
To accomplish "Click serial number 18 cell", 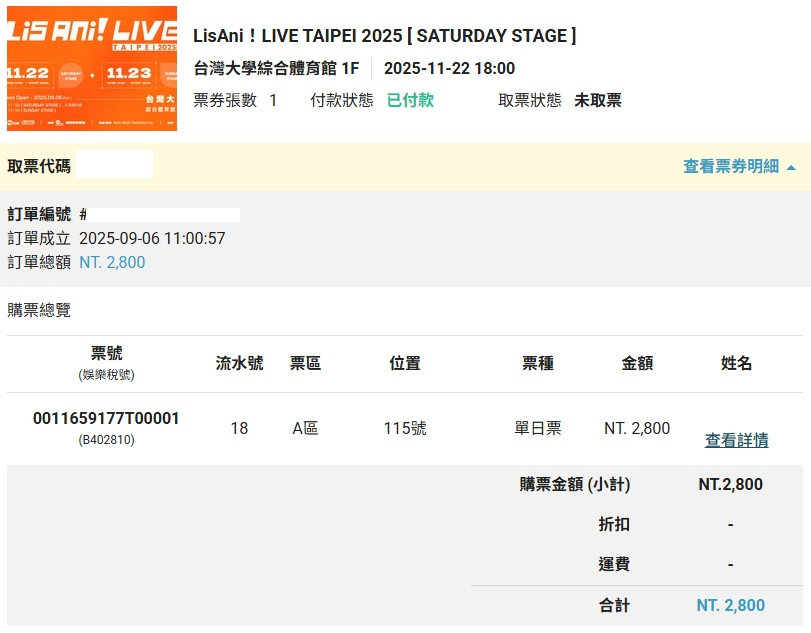I will tap(239, 428).
